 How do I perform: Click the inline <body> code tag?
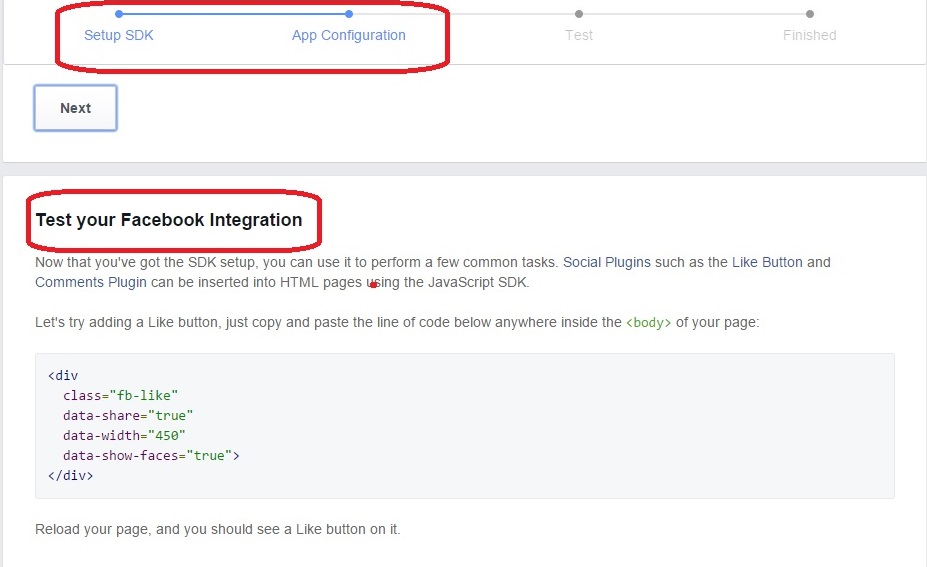649,323
